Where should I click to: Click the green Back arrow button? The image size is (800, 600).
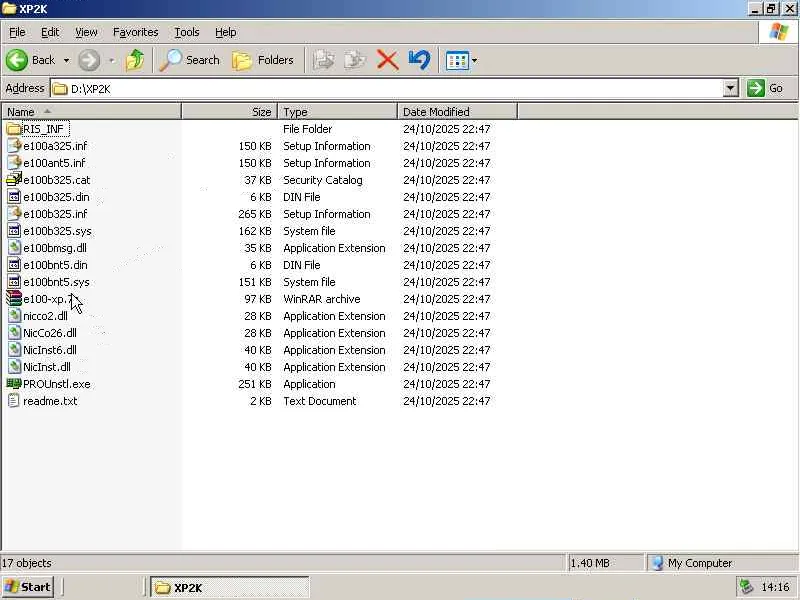point(17,60)
